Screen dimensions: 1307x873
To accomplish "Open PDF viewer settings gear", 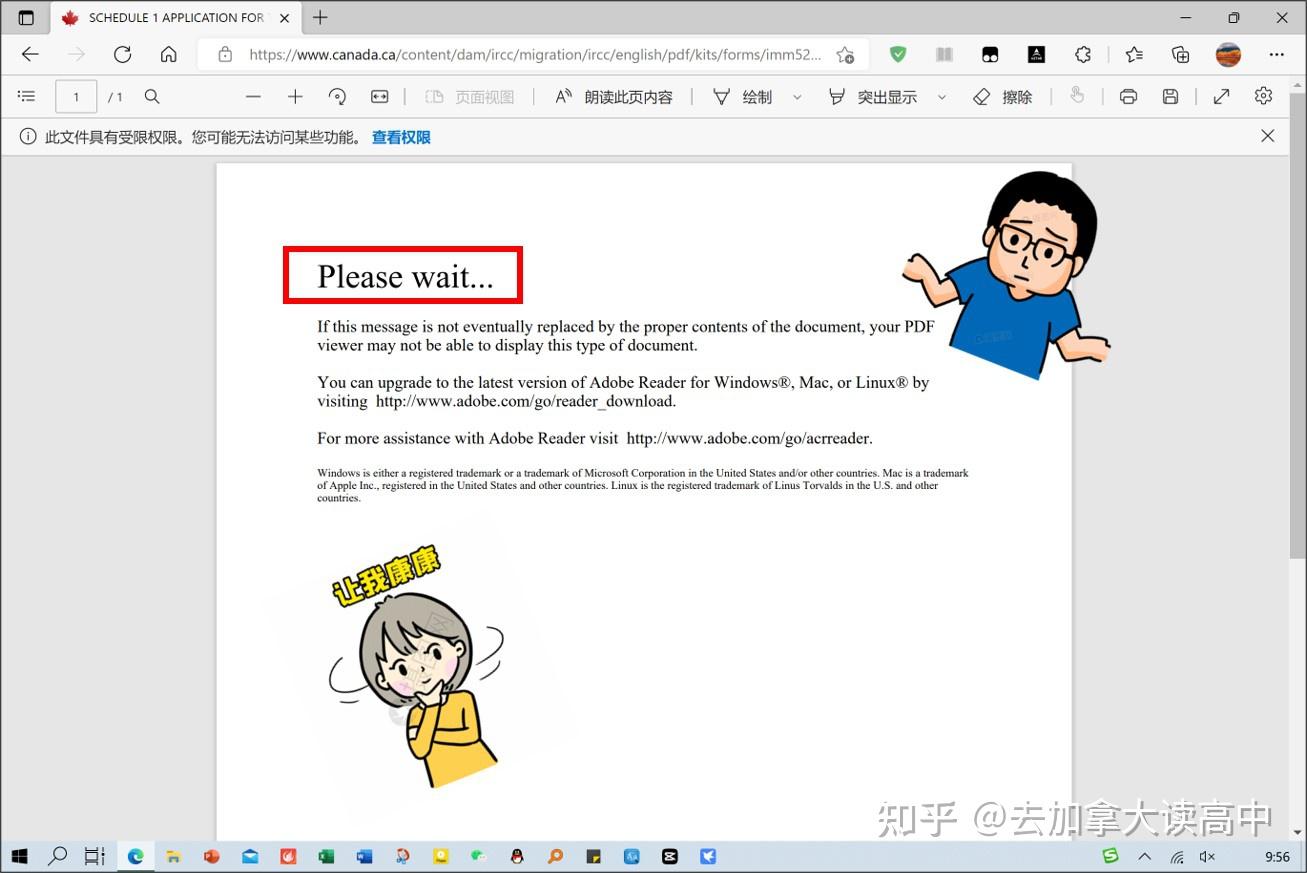I will pos(1263,96).
